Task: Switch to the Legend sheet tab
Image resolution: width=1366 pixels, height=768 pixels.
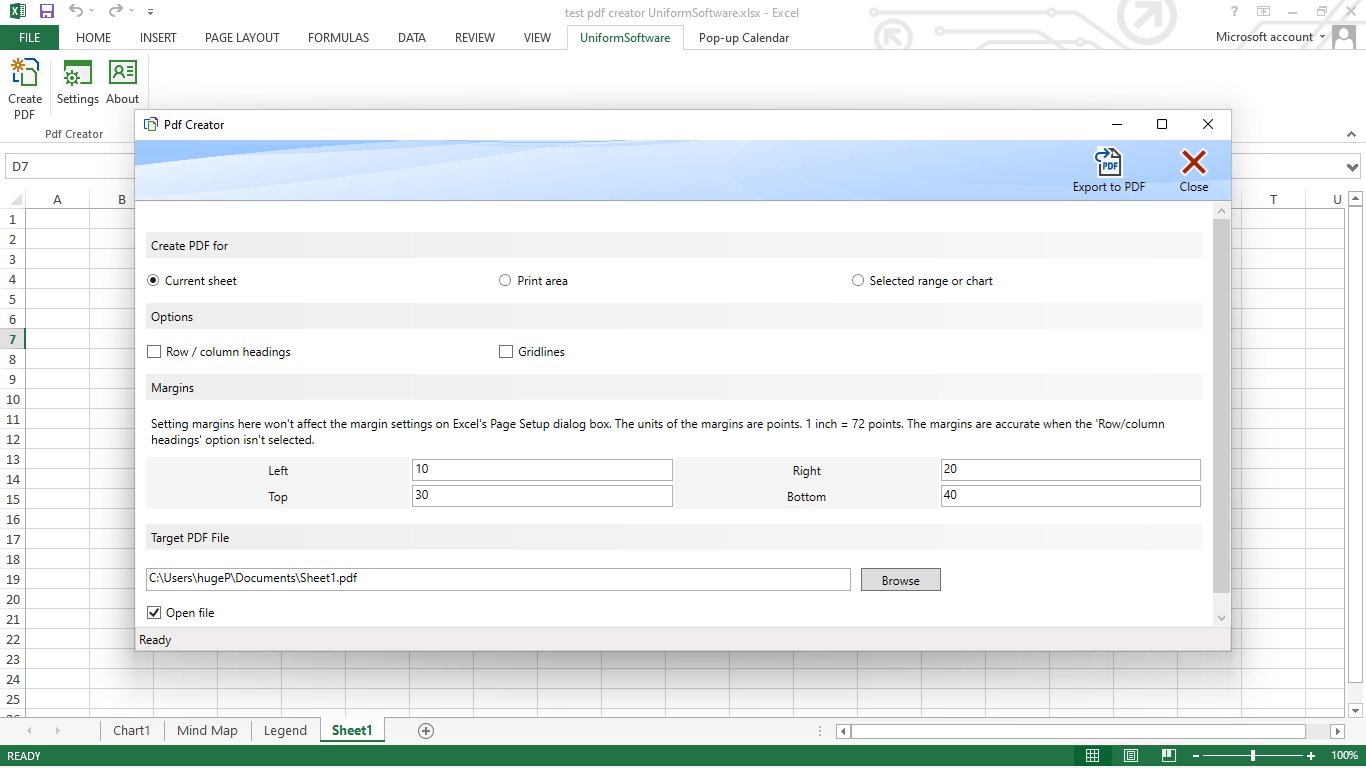Action: point(285,731)
